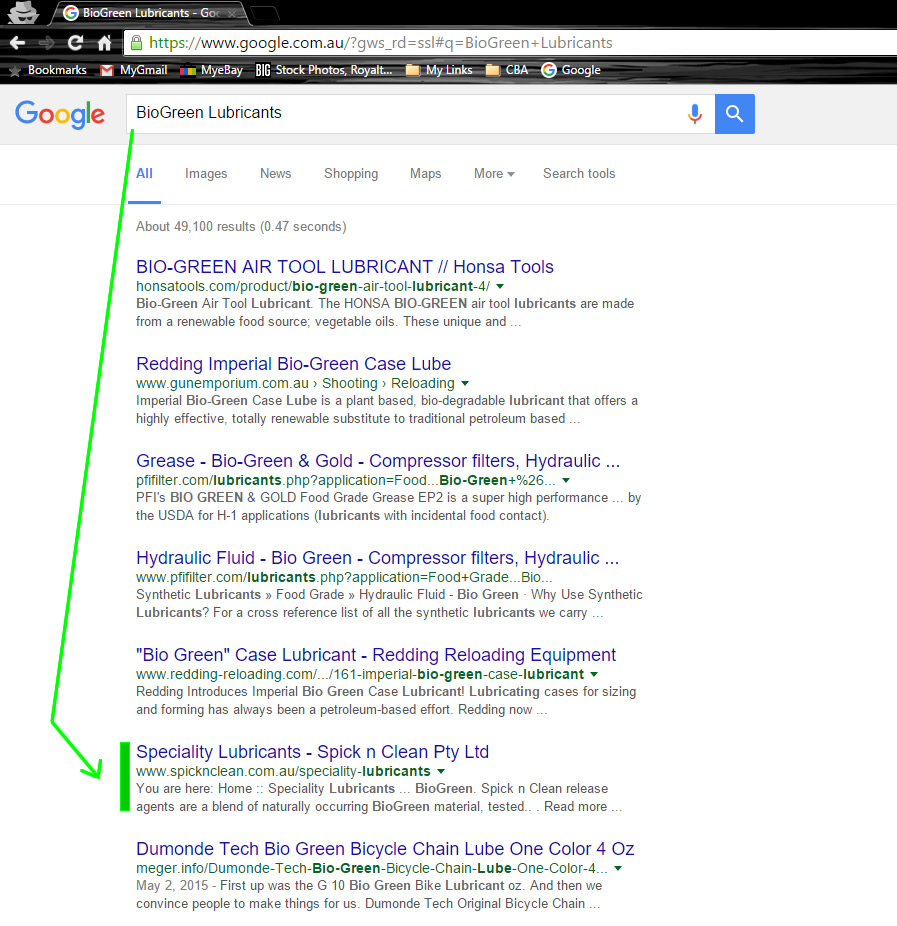Expand the honsatools.com result dropdown arrow

500,286
